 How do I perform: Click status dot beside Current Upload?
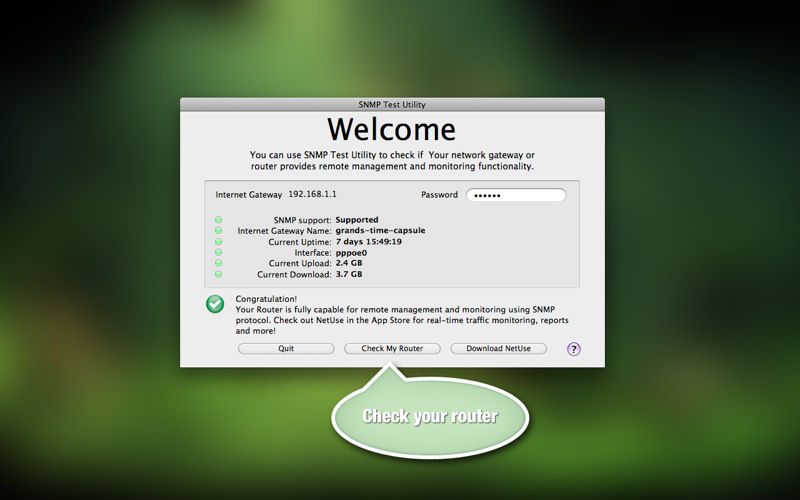click(x=218, y=263)
